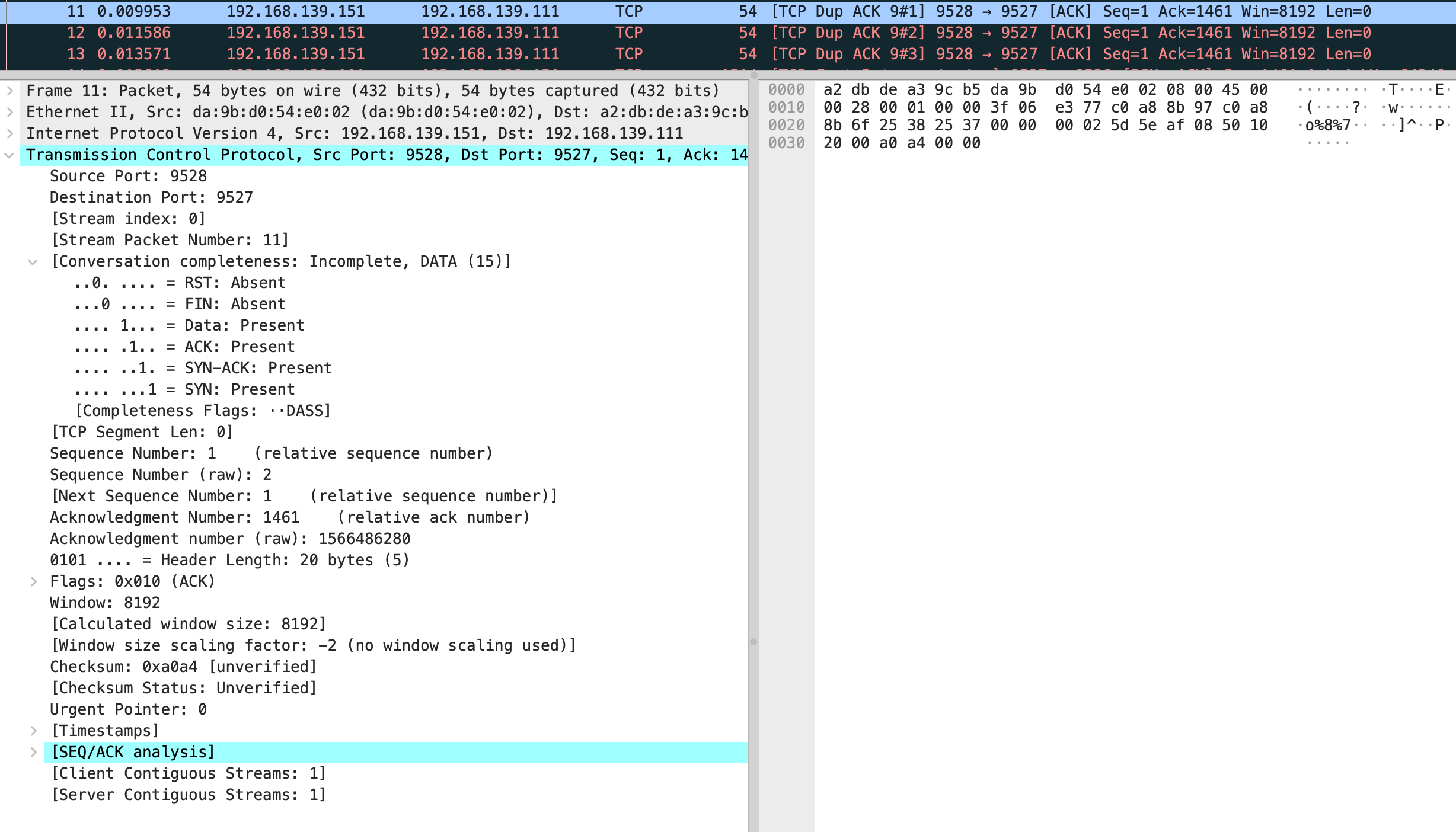Click the divider handle between detail and bytes panes
Screen dimensions: 1456x832
point(753,642)
